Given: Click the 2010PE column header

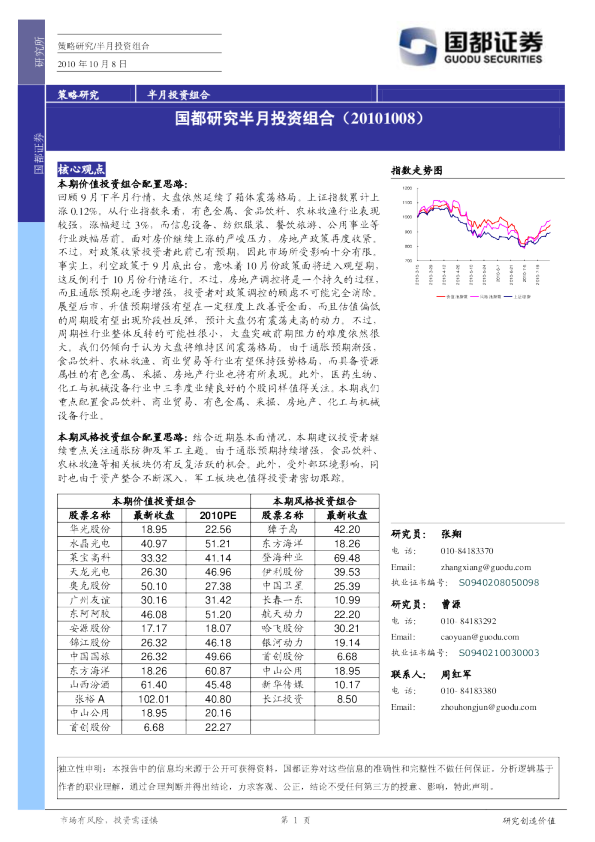Looking at the screenshot, I should pyautogui.click(x=217, y=515).
